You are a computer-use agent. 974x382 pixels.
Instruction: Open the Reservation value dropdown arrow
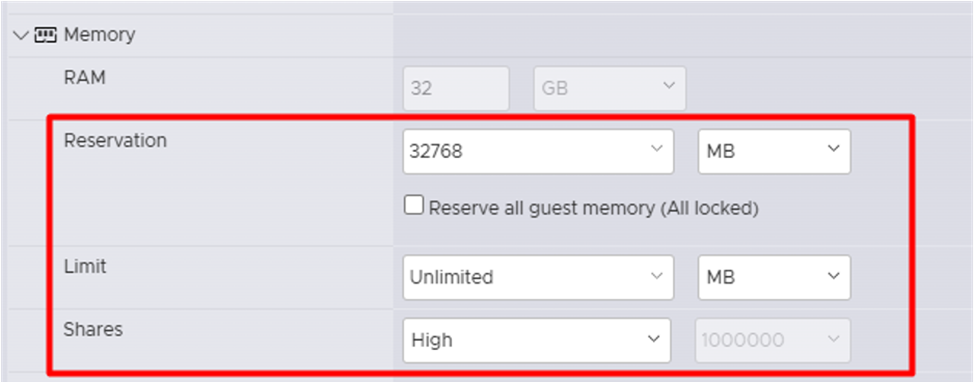click(656, 149)
